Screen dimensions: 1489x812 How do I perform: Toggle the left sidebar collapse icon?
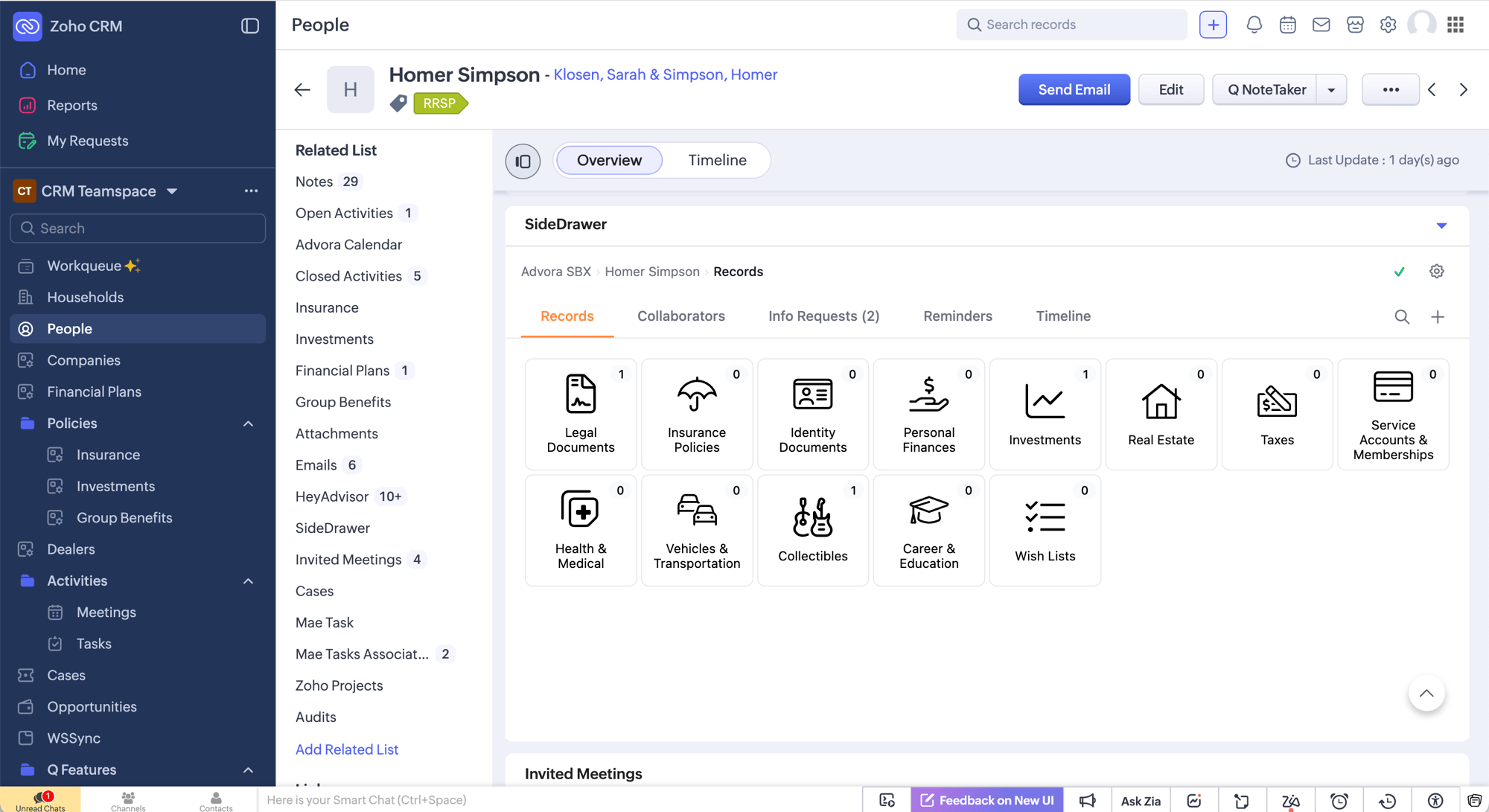pos(250,26)
